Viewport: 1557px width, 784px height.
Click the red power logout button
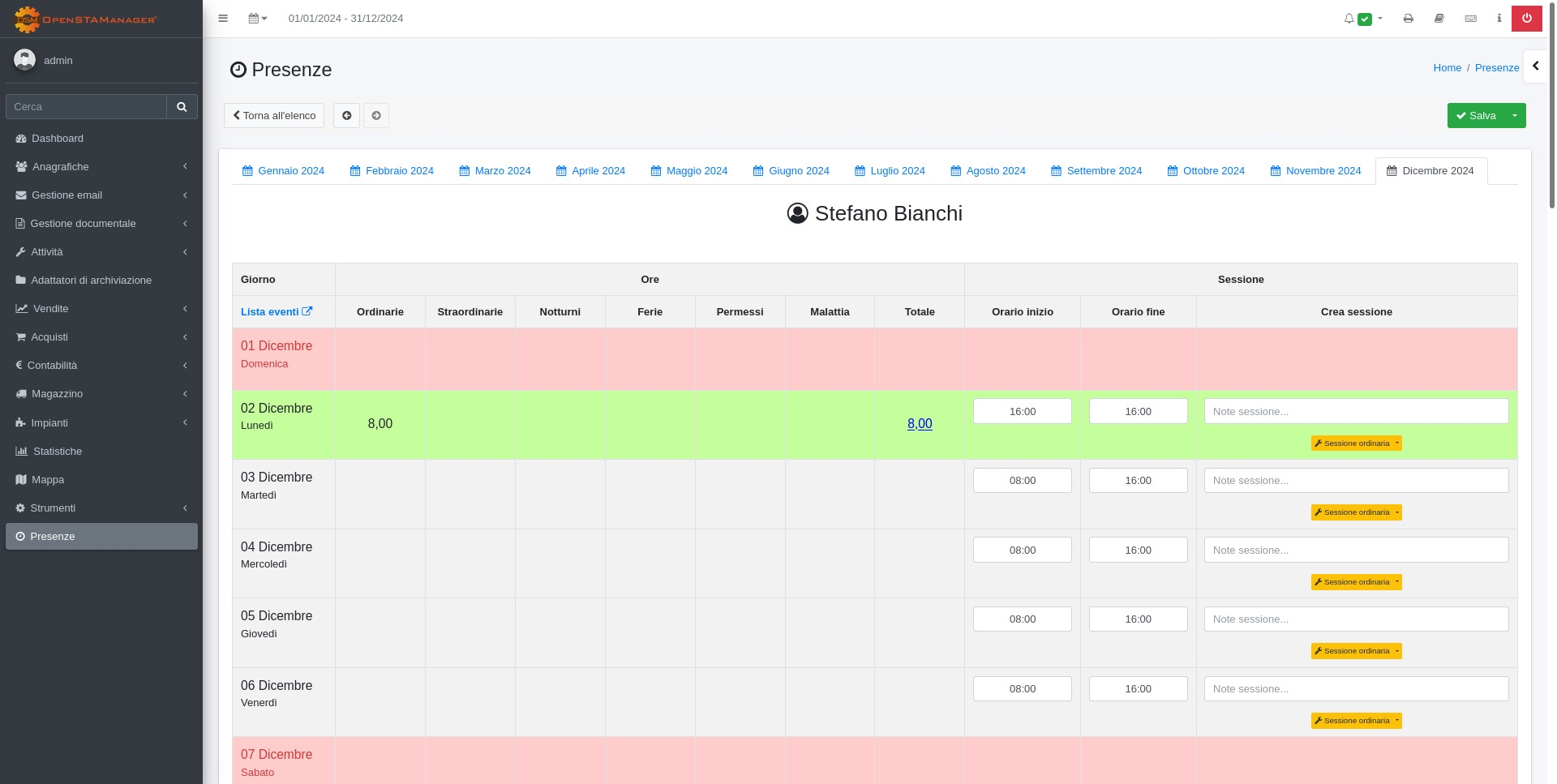tap(1526, 19)
